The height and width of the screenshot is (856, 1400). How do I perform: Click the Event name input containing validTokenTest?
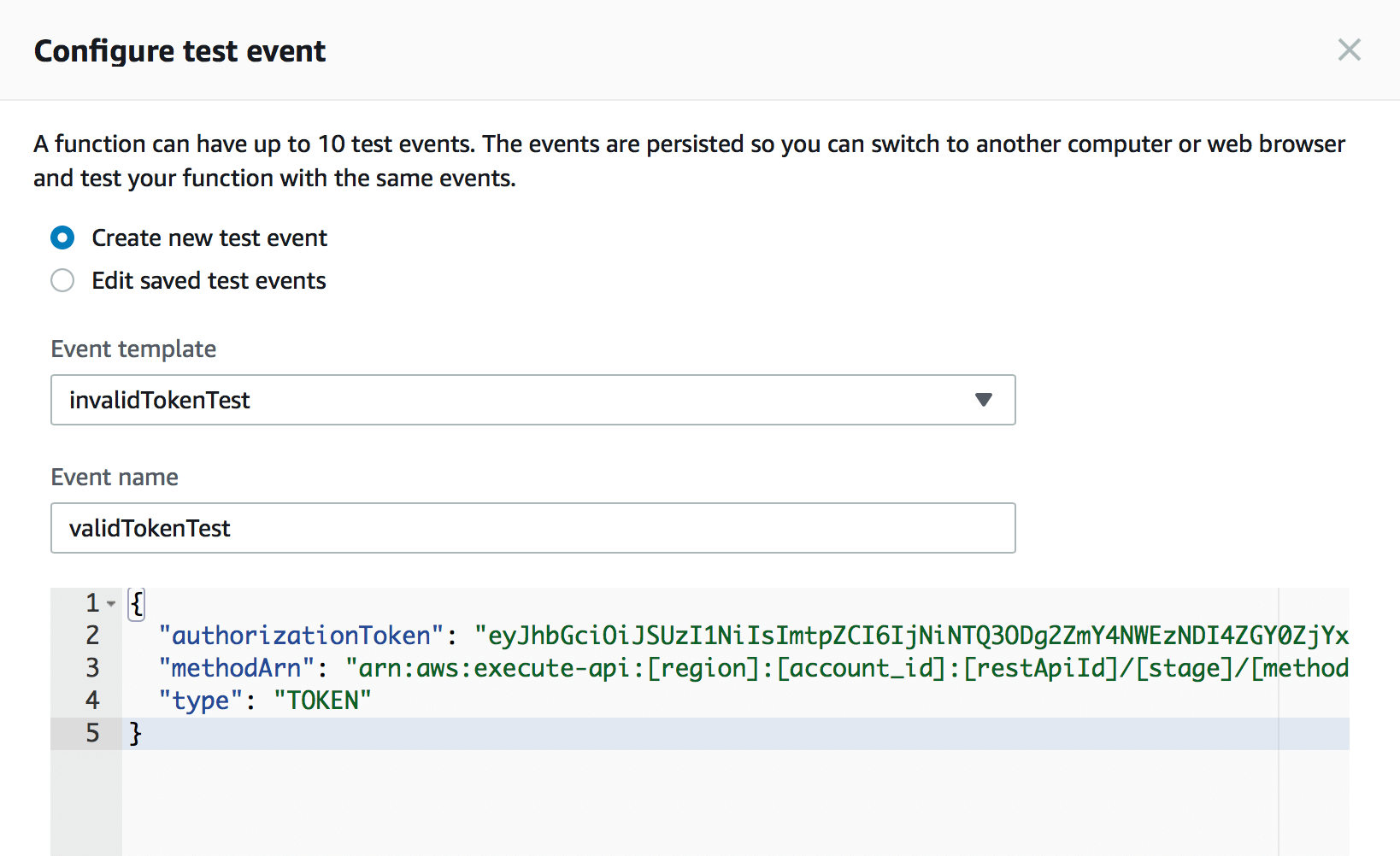click(532, 528)
